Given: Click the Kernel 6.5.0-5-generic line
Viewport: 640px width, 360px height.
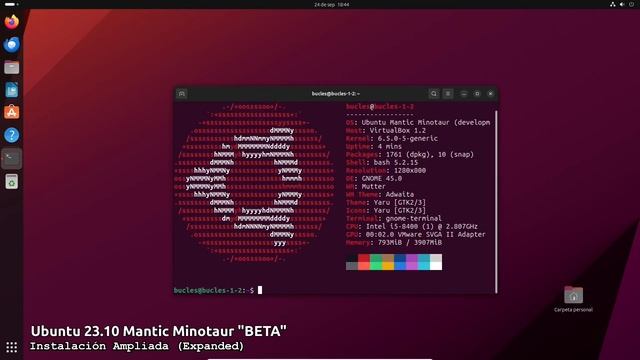Looking at the screenshot, I should click(x=392, y=138).
